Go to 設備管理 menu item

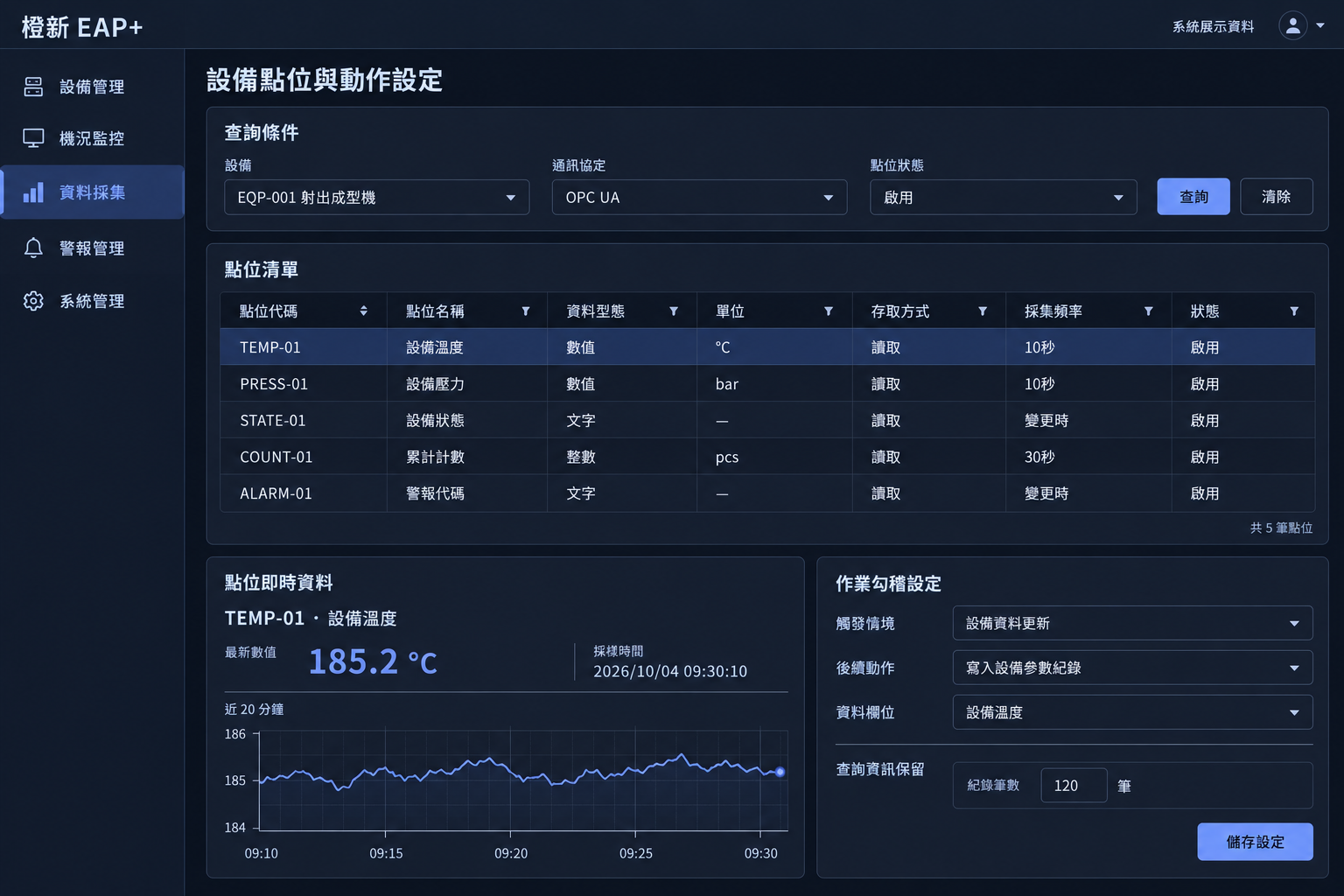92,86
